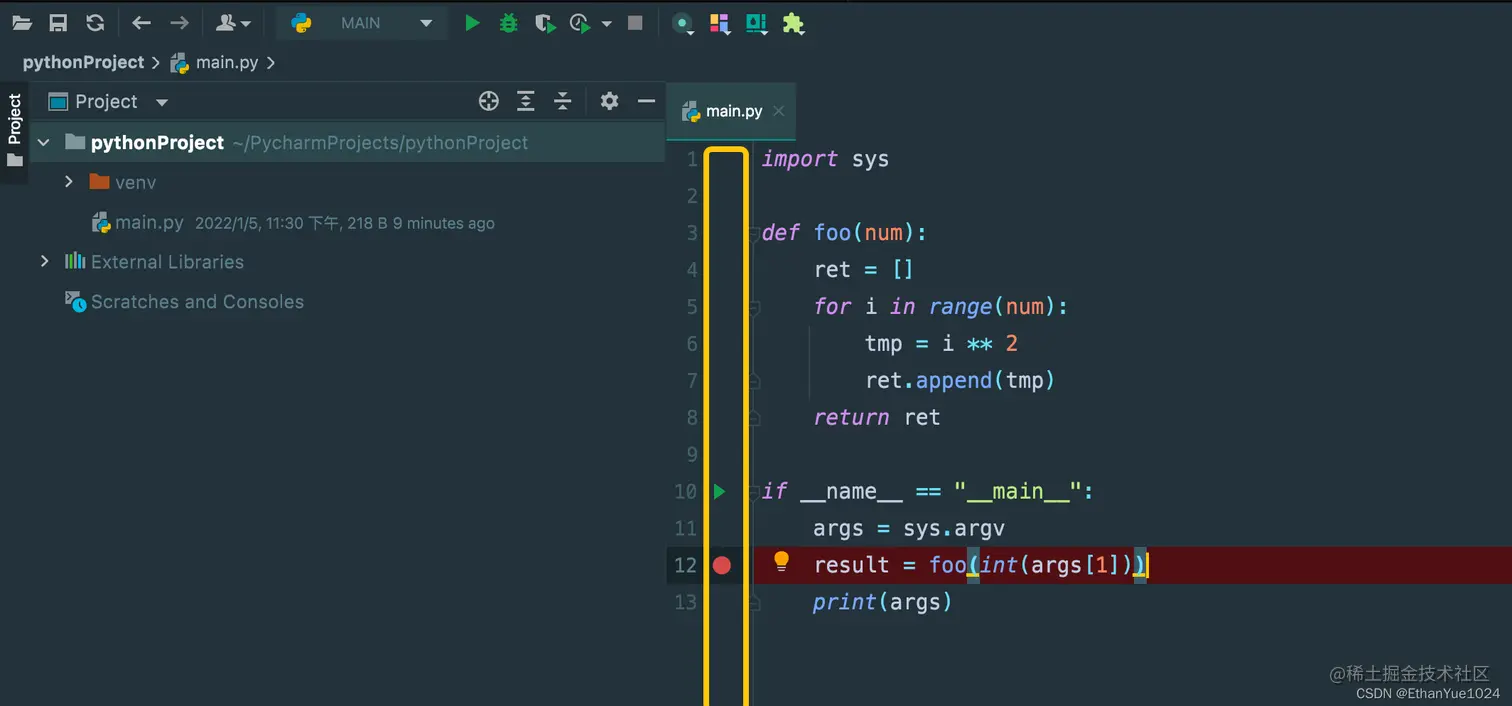The width and height of the screenshot is (1512, 706).
Task: Navigate Back with the left arrow
Action: tap(142, 23)
